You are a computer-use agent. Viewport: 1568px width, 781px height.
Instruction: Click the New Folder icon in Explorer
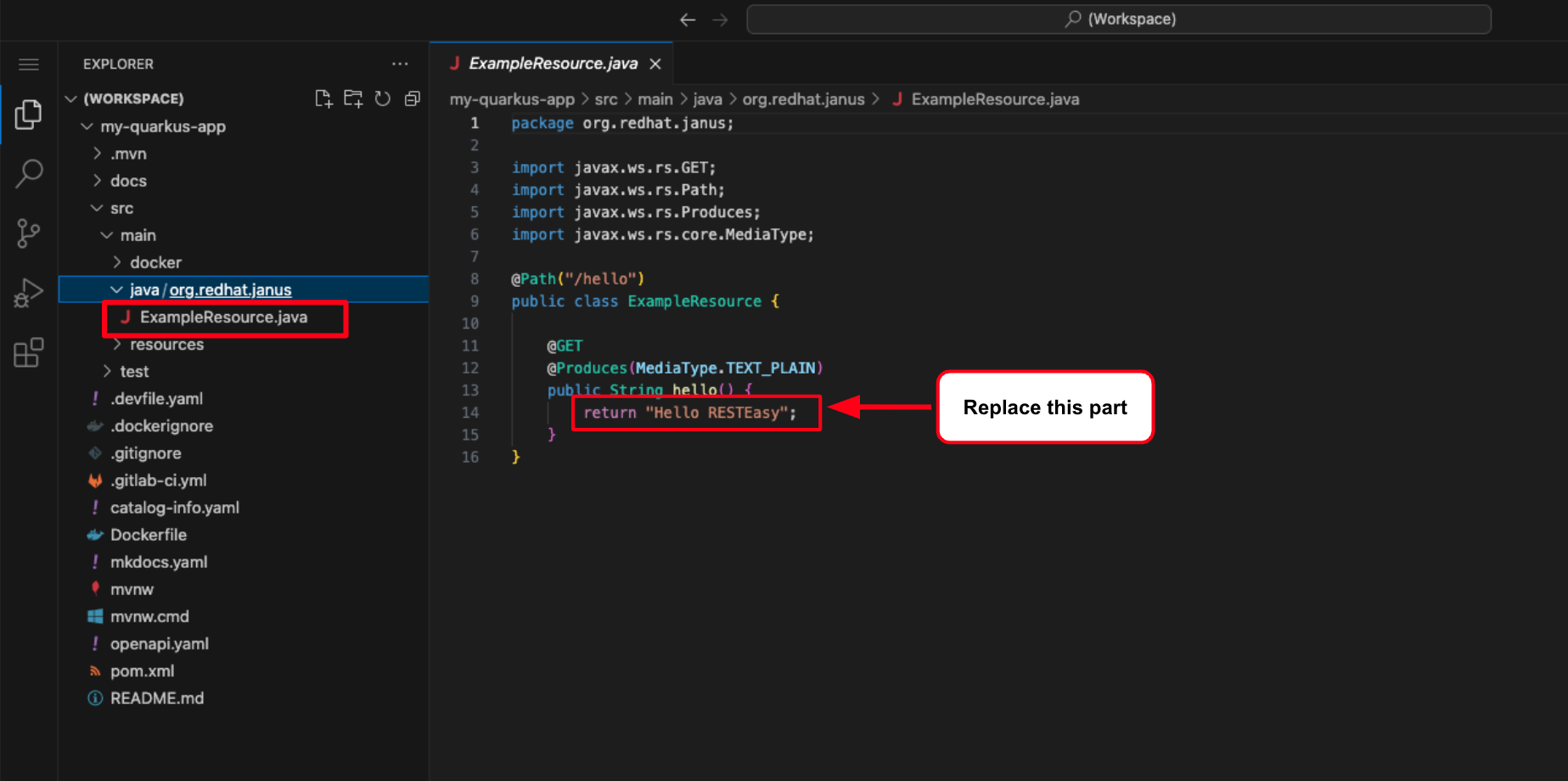point(353,98)
